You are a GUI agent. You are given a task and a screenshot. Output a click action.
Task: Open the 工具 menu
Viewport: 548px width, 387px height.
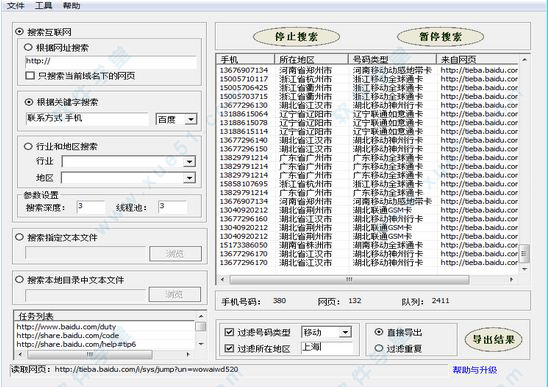pos(43,6)
